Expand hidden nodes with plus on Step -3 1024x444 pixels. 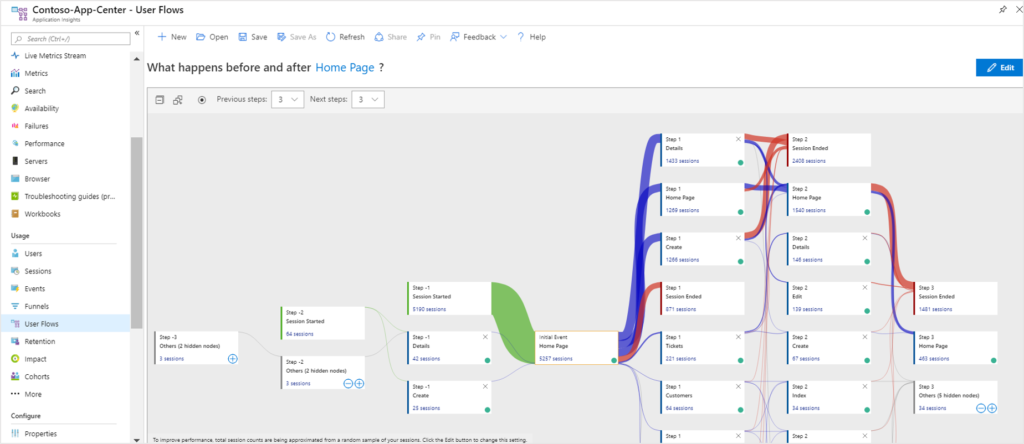coord(232,358)
